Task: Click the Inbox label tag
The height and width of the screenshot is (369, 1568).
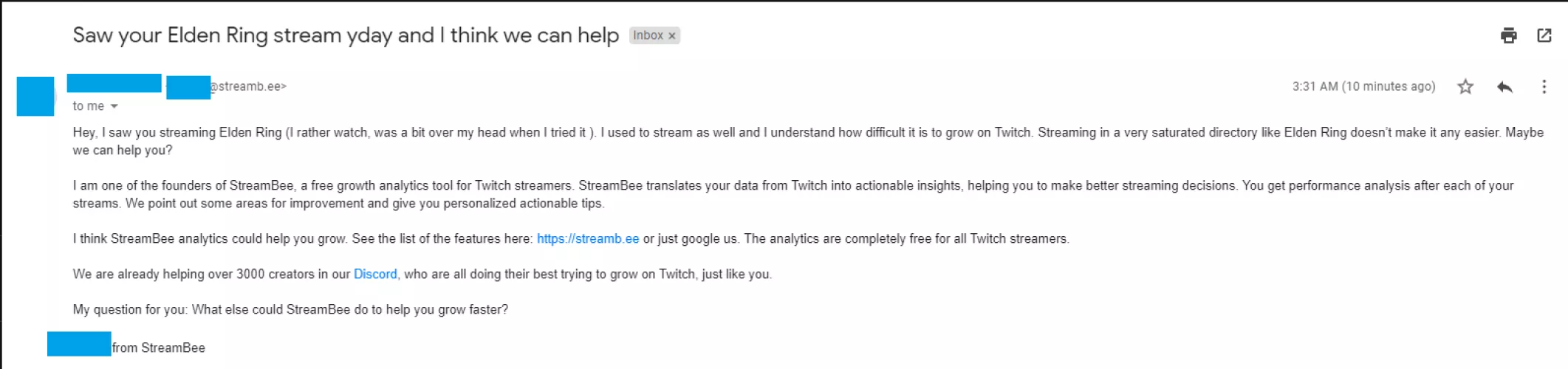Action: coord(648,35)
